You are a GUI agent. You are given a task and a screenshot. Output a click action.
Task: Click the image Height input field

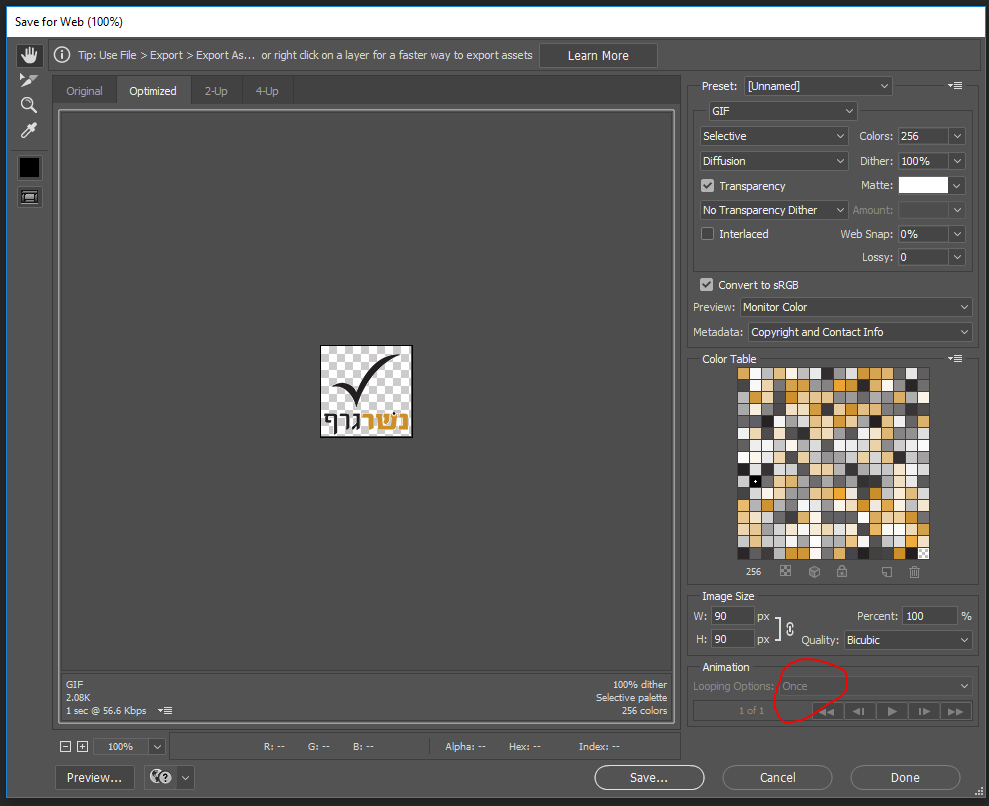point(733,639)
